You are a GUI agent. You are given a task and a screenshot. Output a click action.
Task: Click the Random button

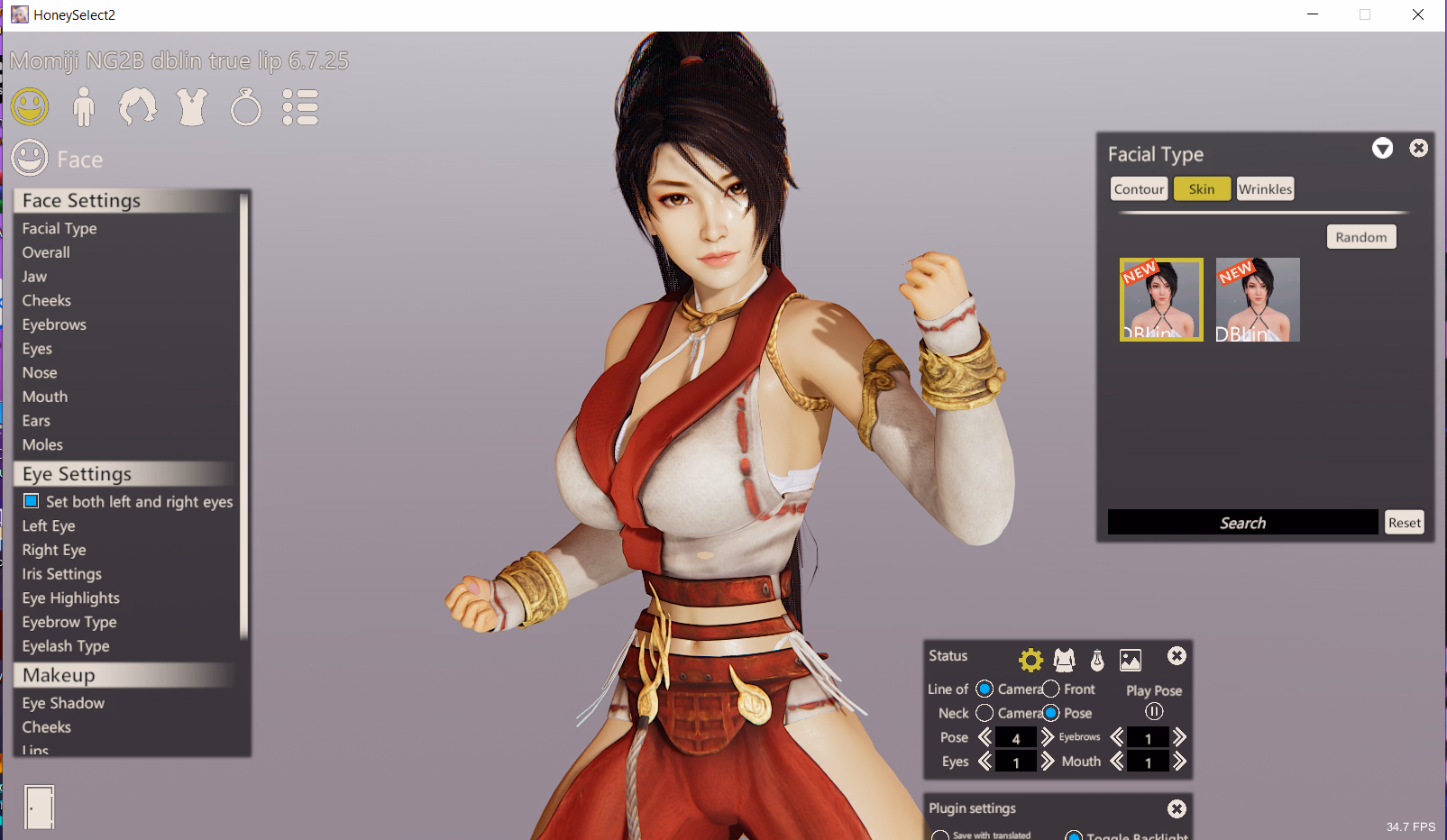pyautogui.click(x=1360, y=237)
